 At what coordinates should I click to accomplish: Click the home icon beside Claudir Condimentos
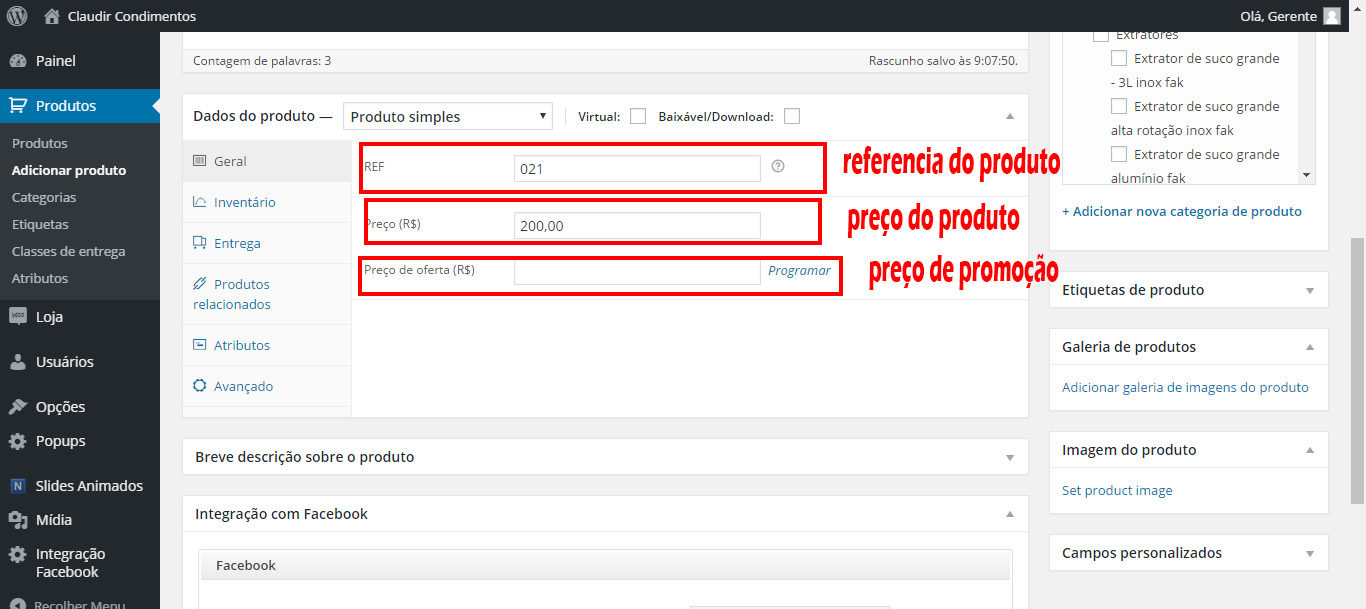tap(53, 16)
